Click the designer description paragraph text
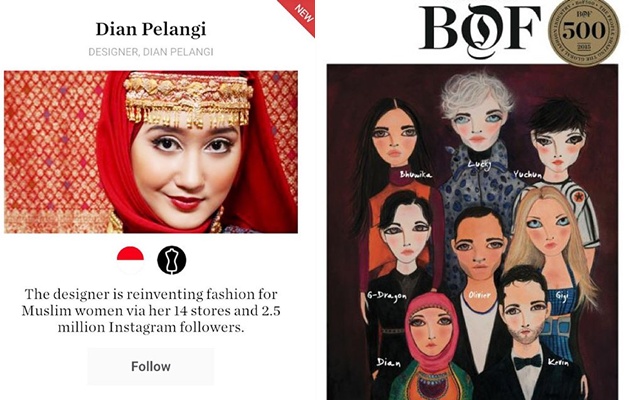 click(x=151, y=310)
